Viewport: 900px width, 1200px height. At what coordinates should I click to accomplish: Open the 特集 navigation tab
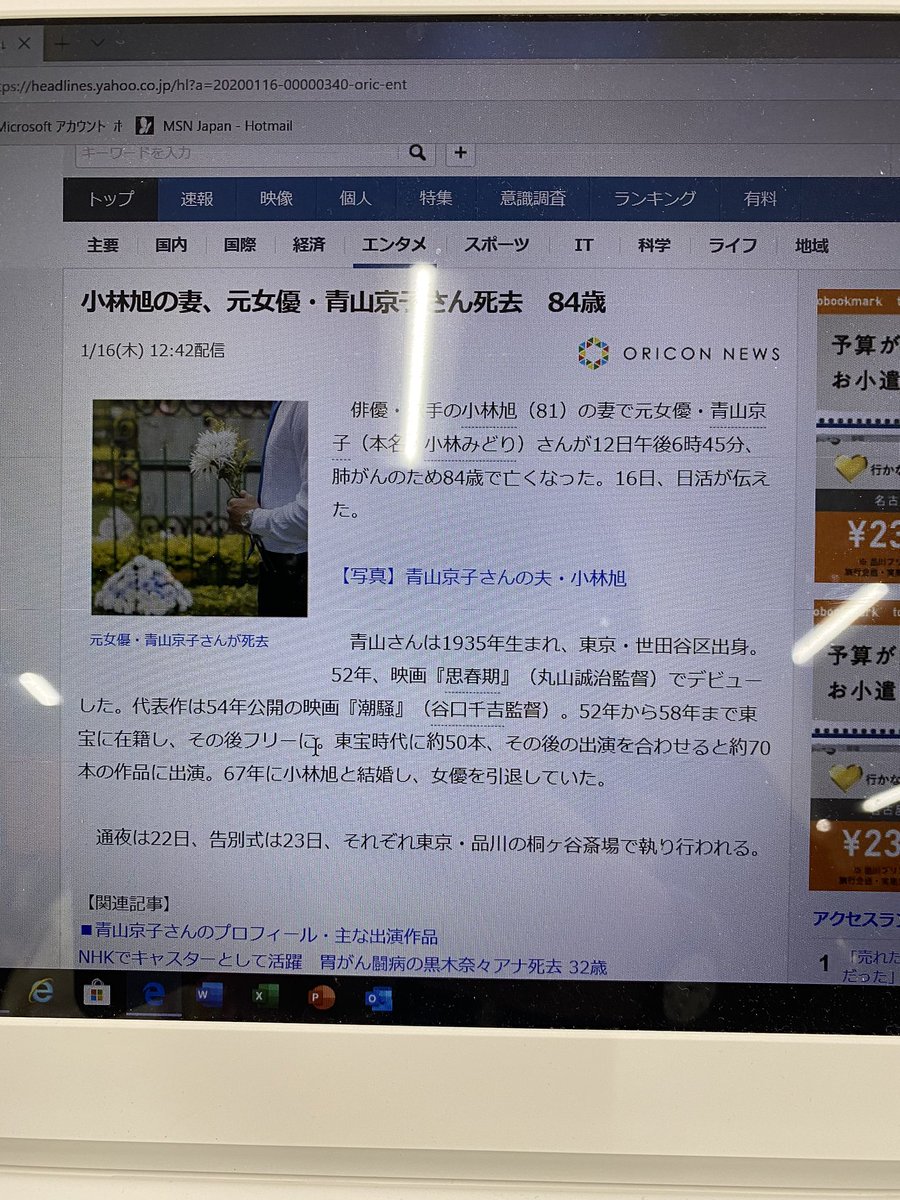point(435,198)
